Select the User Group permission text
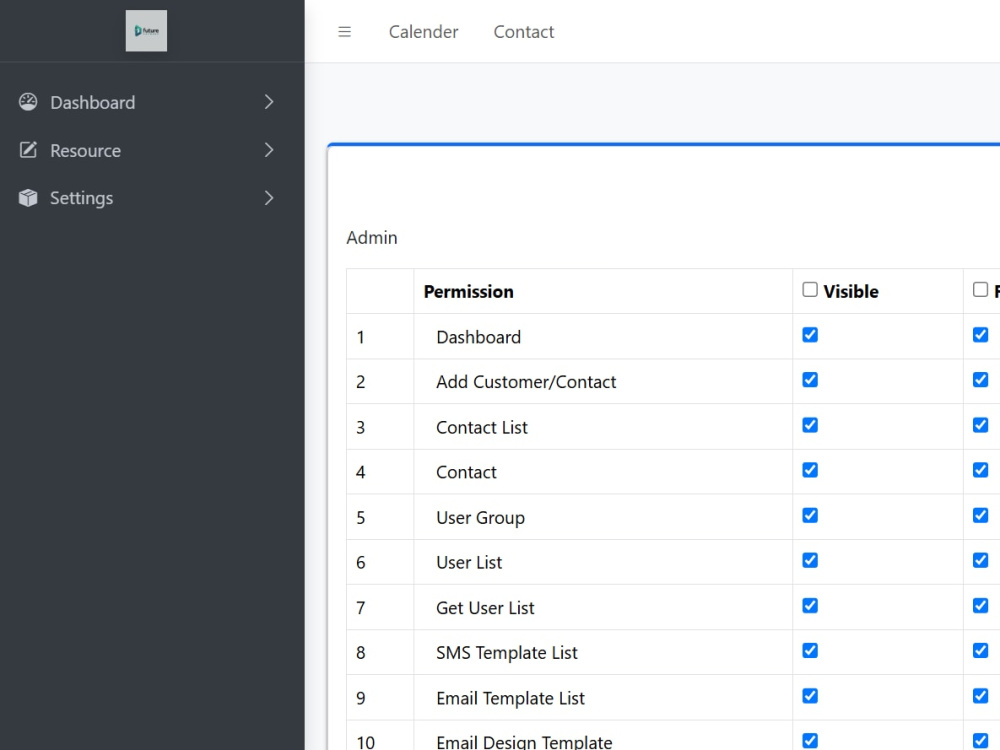 point(480,517)
